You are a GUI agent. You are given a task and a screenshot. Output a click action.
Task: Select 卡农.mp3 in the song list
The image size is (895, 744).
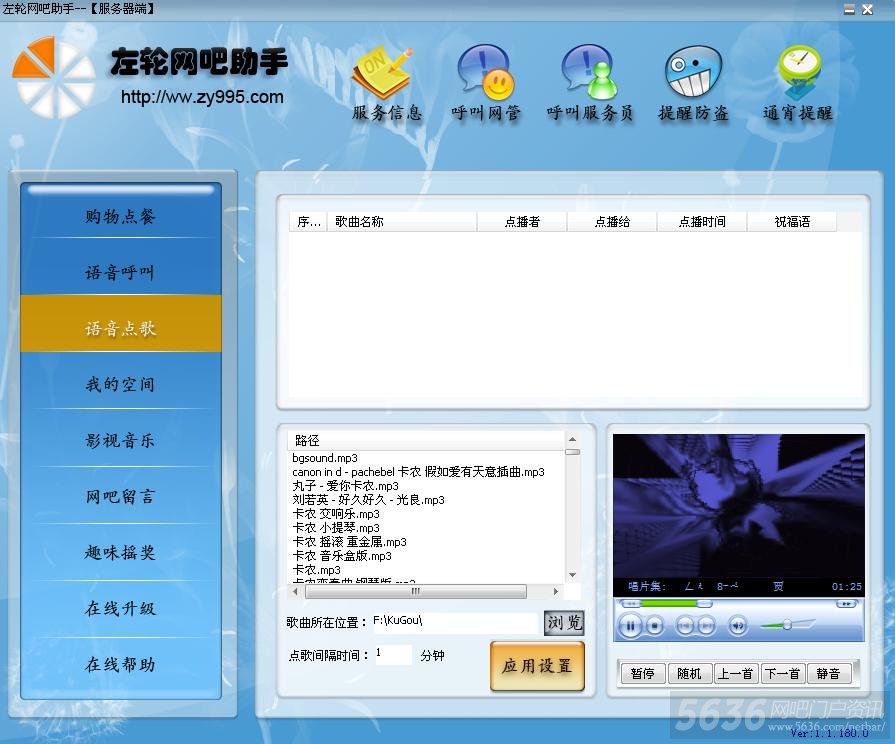click(x=316, y=570)
